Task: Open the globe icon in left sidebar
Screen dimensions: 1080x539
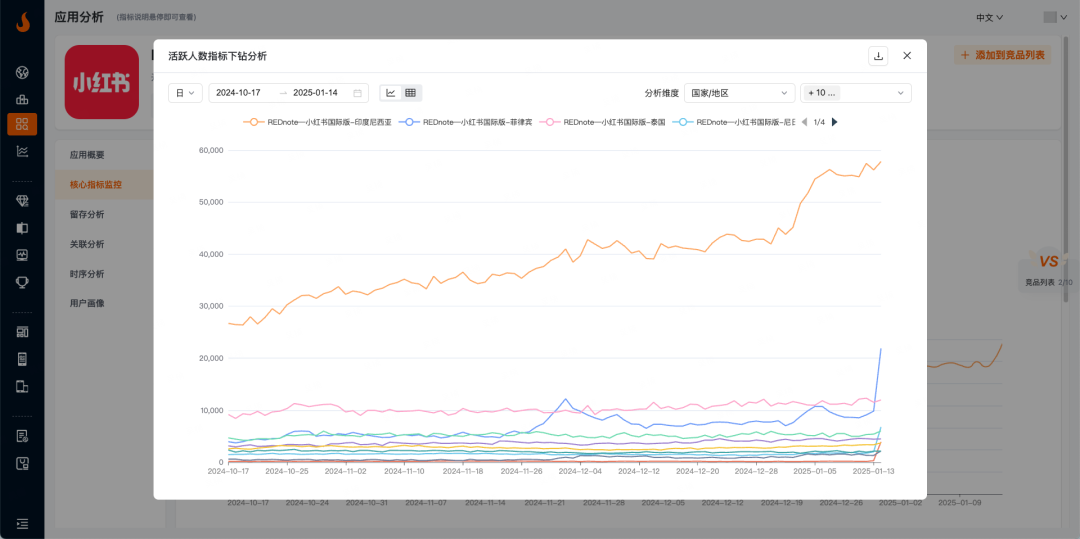Action: click(22, 73)
